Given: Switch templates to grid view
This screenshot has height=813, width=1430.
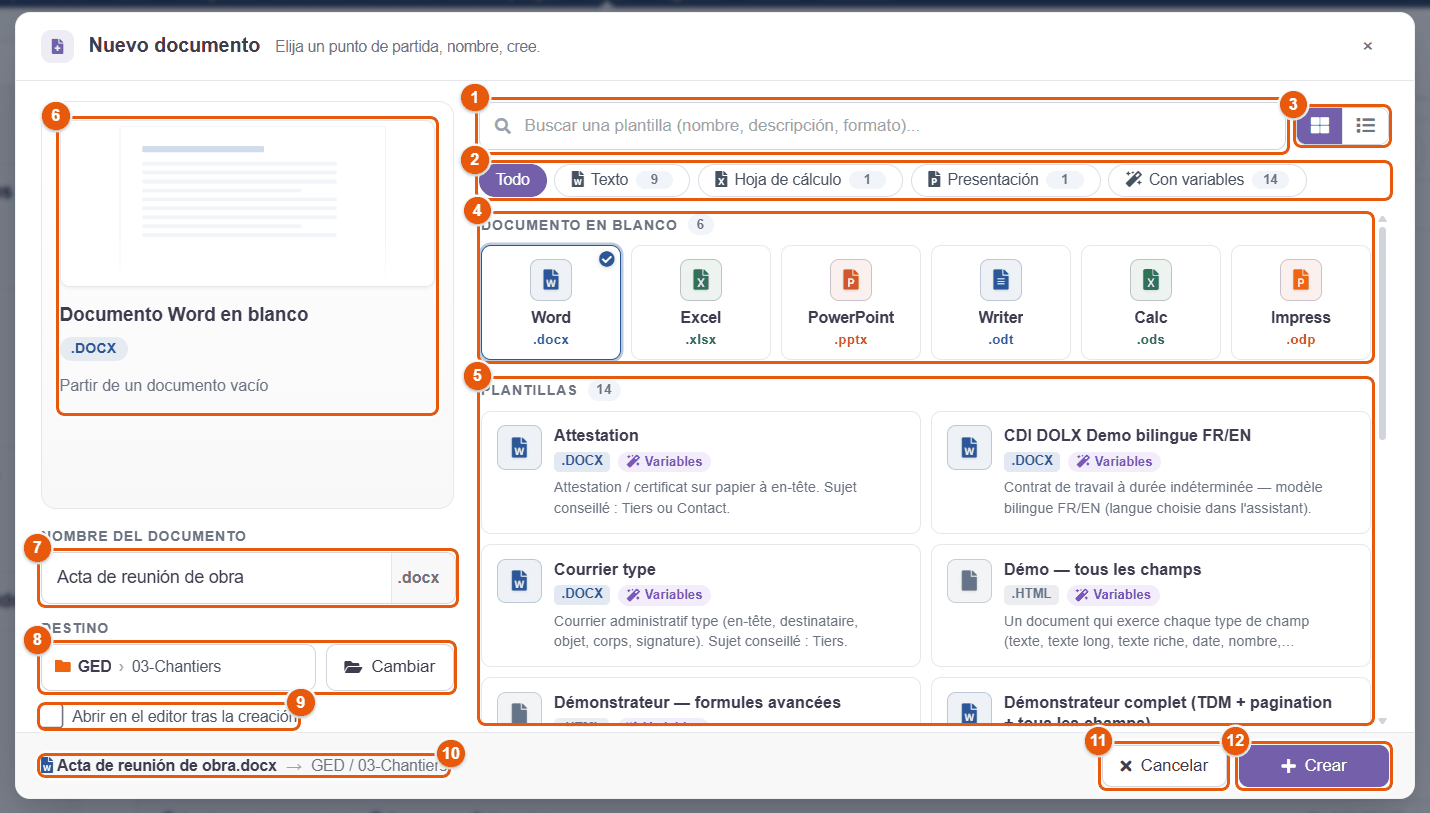Looking at the screenshot, I should pos(1320,126).
